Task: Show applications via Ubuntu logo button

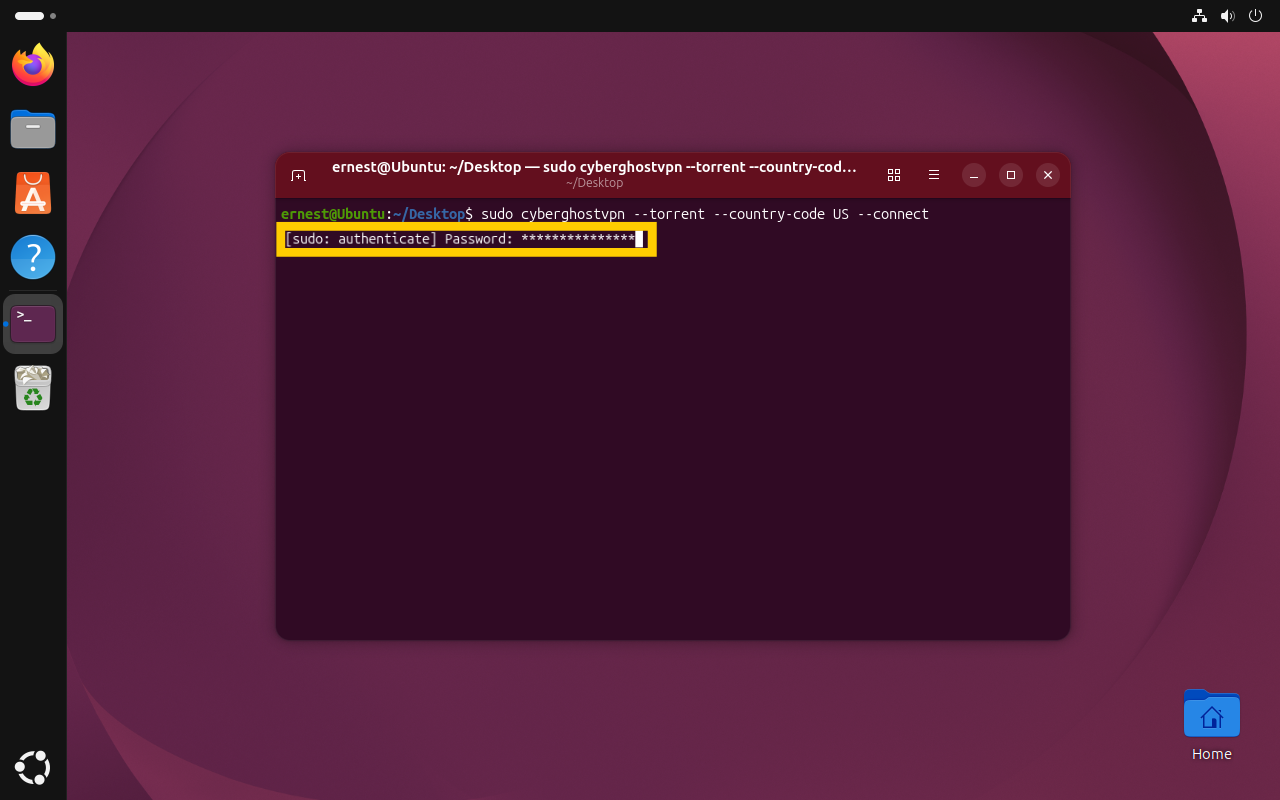Action: pos(33,767)
